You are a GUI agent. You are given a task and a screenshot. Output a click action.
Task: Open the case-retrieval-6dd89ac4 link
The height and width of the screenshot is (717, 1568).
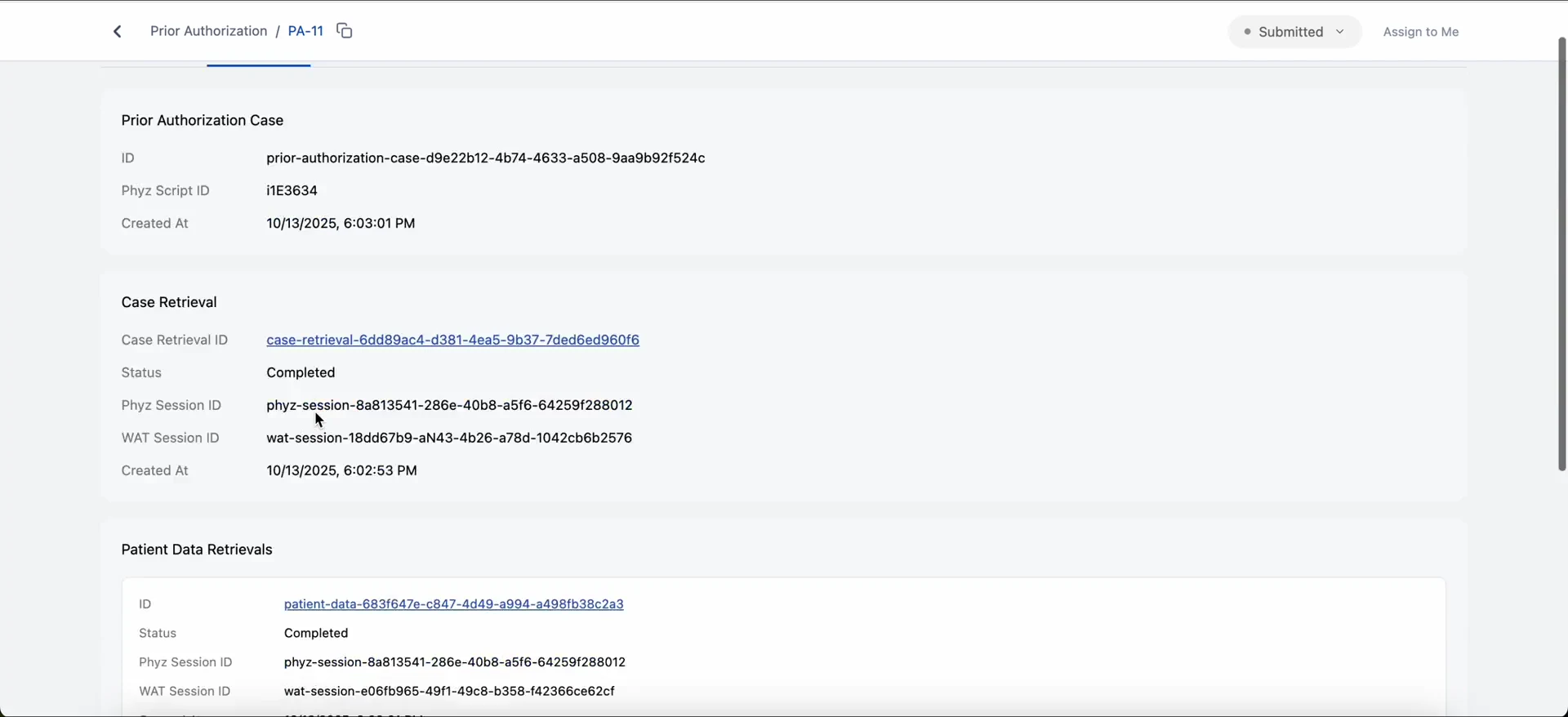(452, 340)
